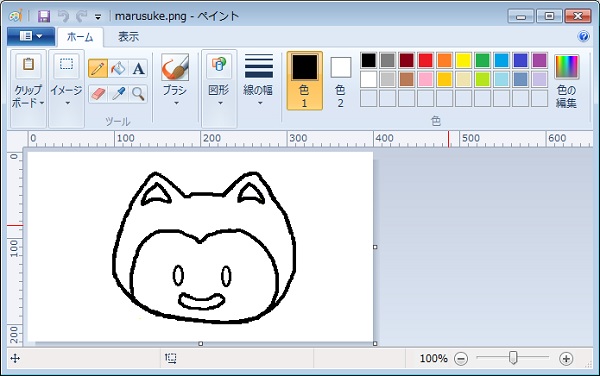Pick the indigo color swatch
The width and height of the screenshot is (600, 376).
click(520, 60)
